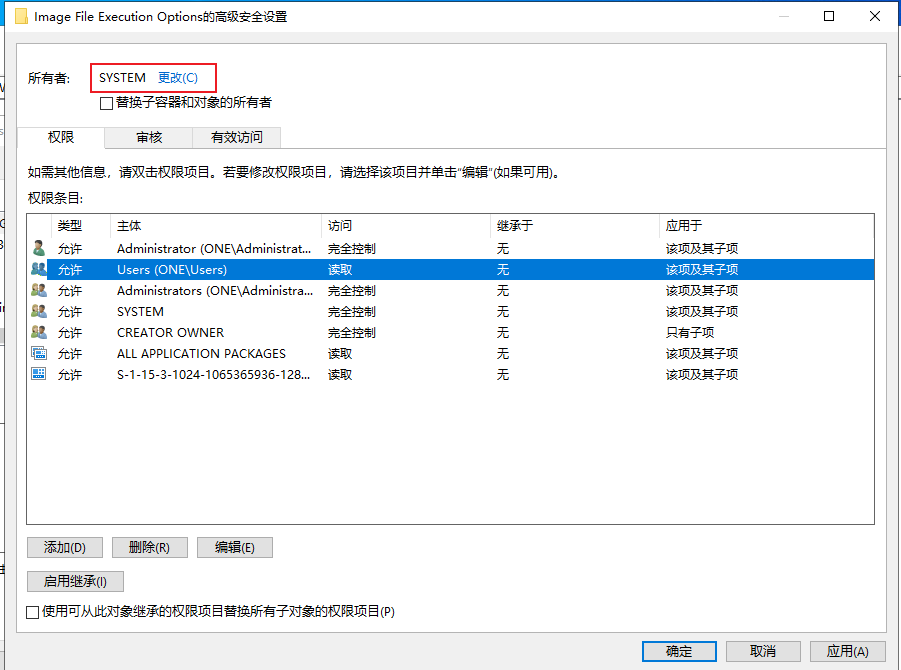
Task: Click the 取消 button
Action: (763, 652)
